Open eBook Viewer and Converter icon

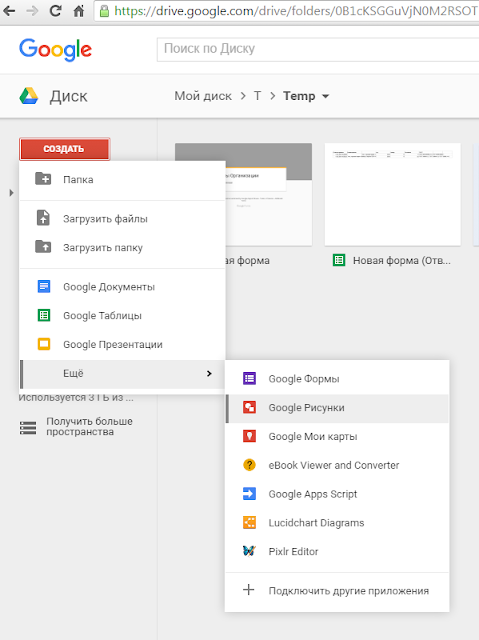click(249, 465)
